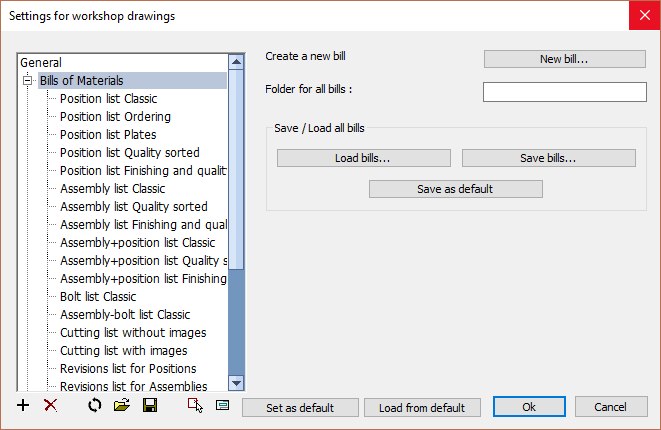
Task: Click the New bill... button
Action: (x=564, y=59)
